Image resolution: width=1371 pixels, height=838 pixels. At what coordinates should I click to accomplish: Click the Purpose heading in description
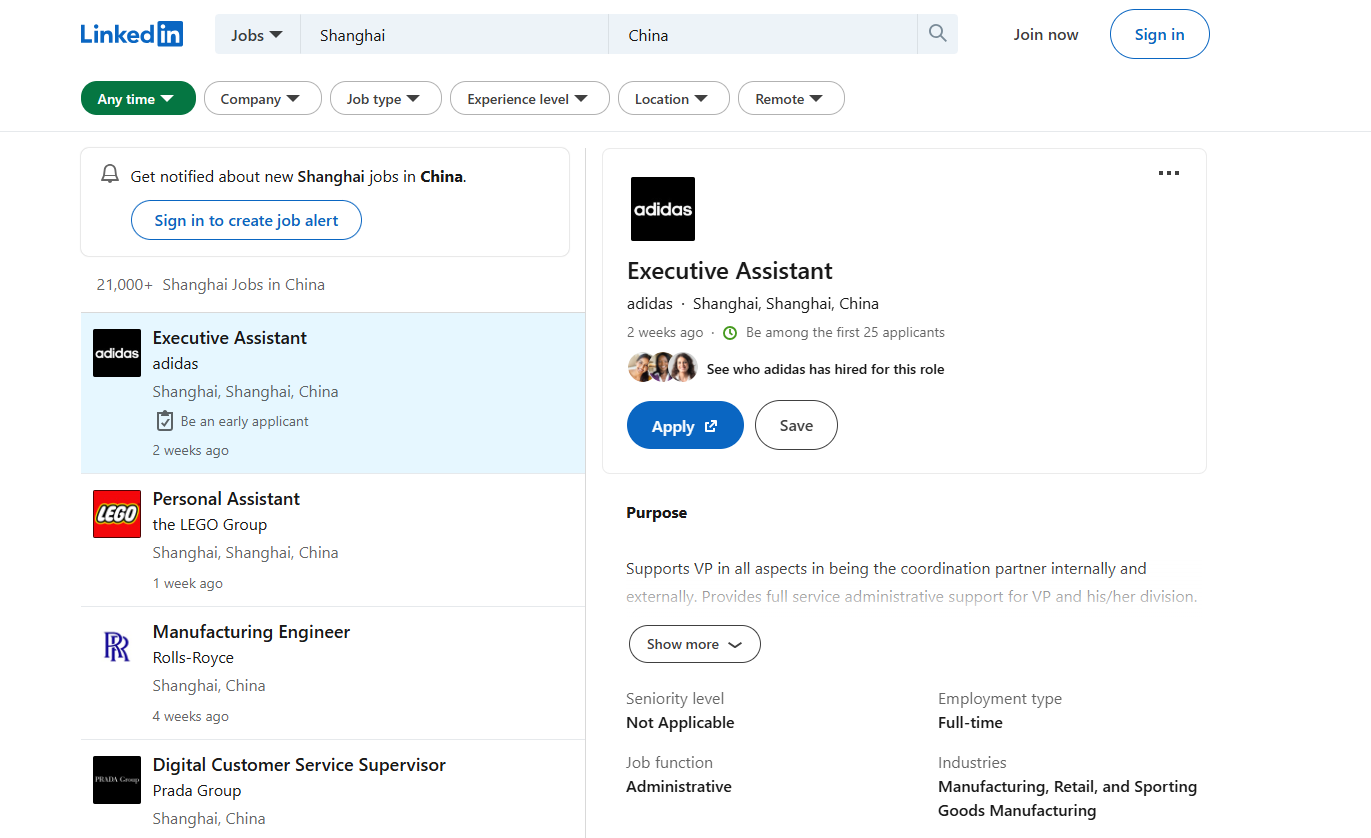(656, 512)
